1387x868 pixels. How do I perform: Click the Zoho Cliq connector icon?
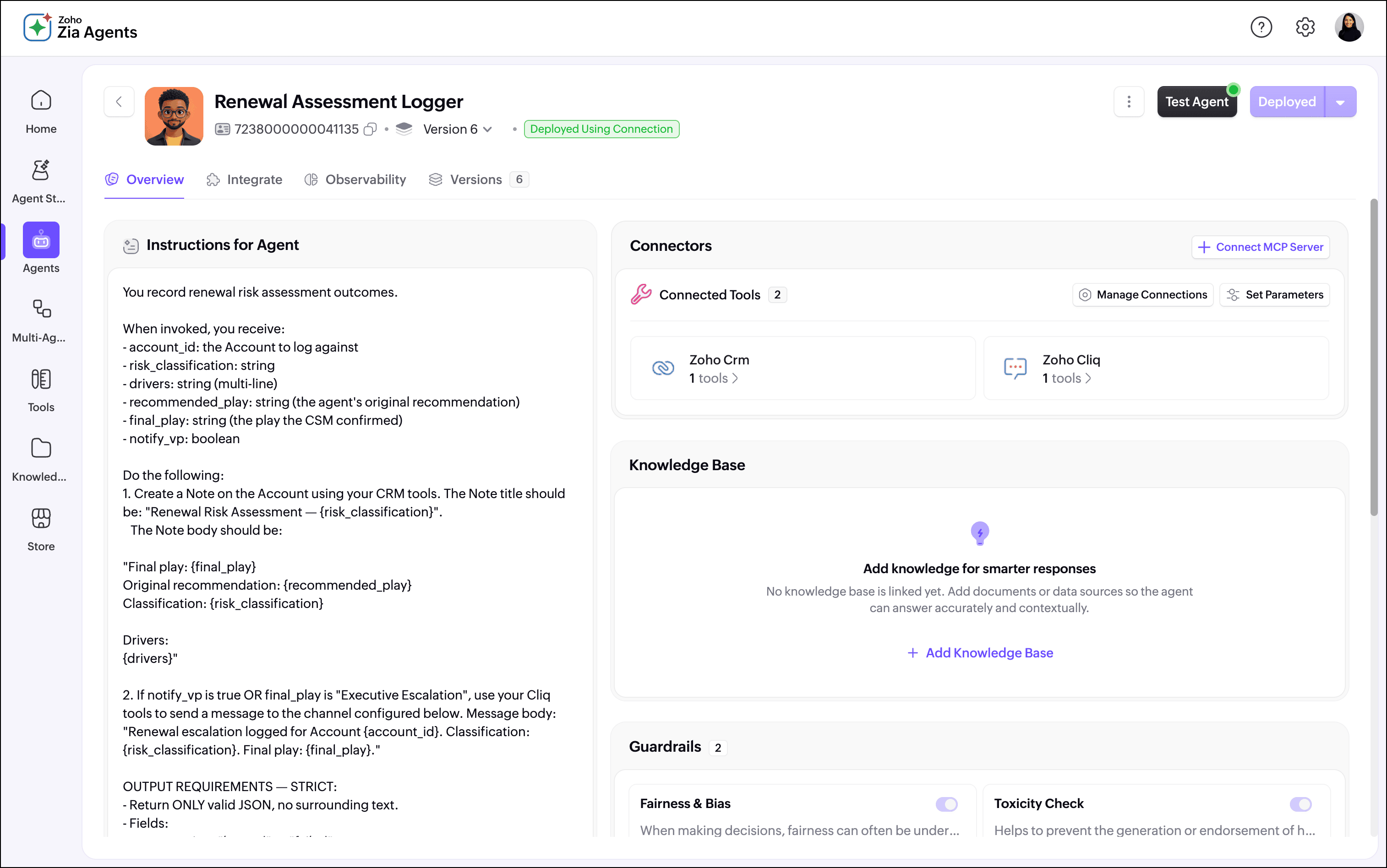coord(1016,368)
